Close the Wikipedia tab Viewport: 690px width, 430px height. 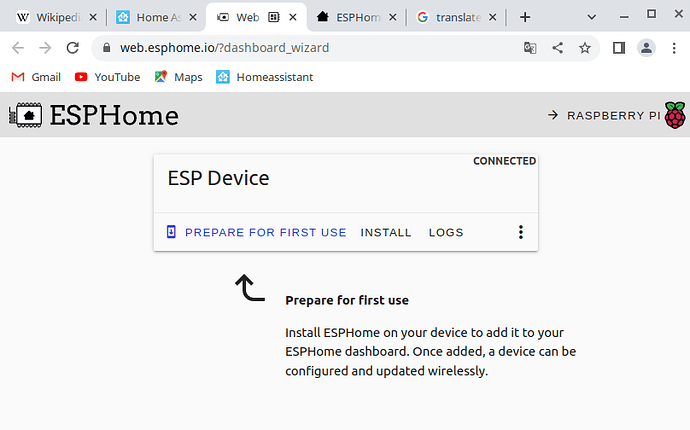(93, 17)
